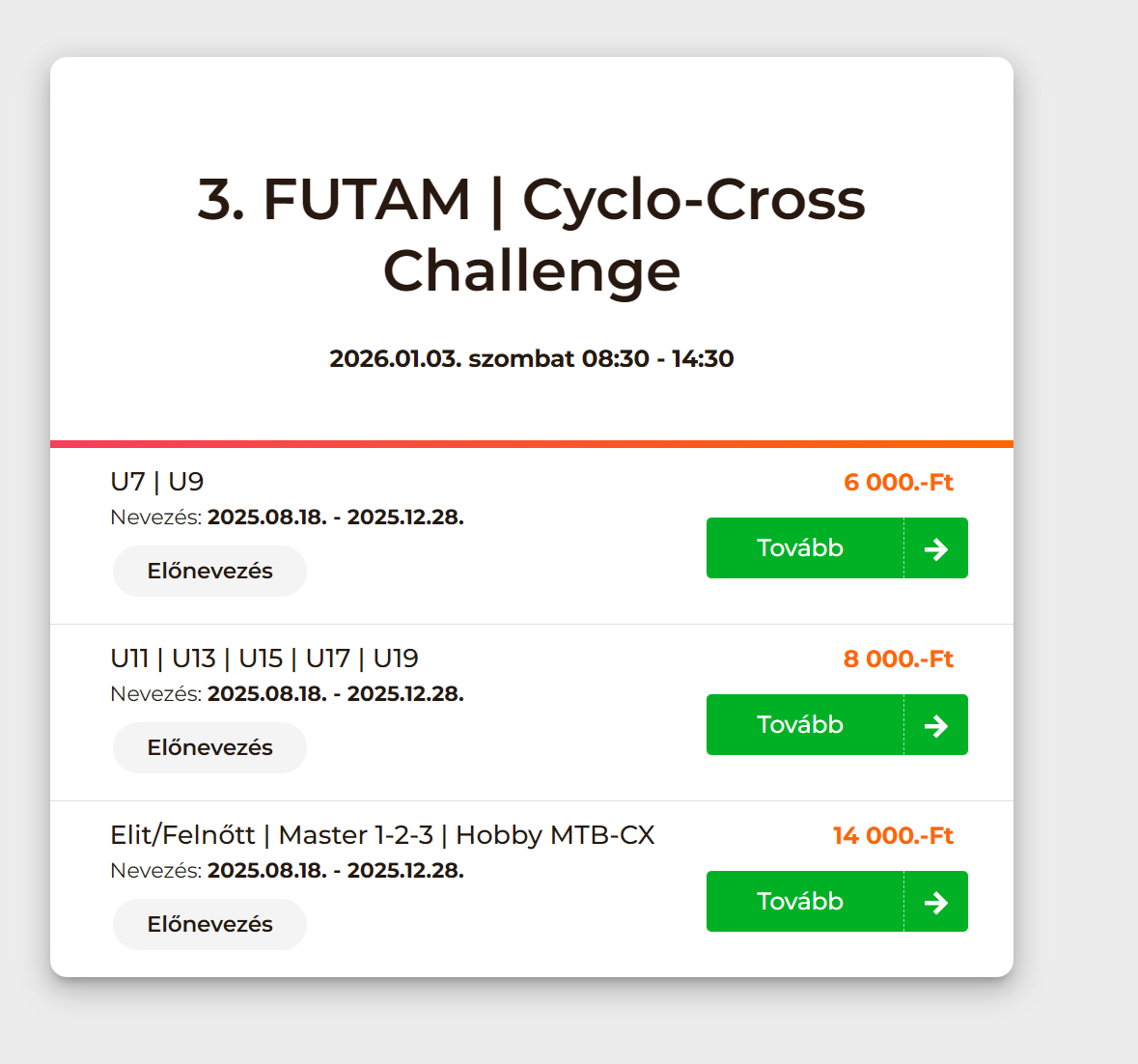The height and width of the screenshot is (1064, 1138).
Task: Click the 3. FUTAM Cyclo-Cross Challenge heading
Action: click(532, 235)
